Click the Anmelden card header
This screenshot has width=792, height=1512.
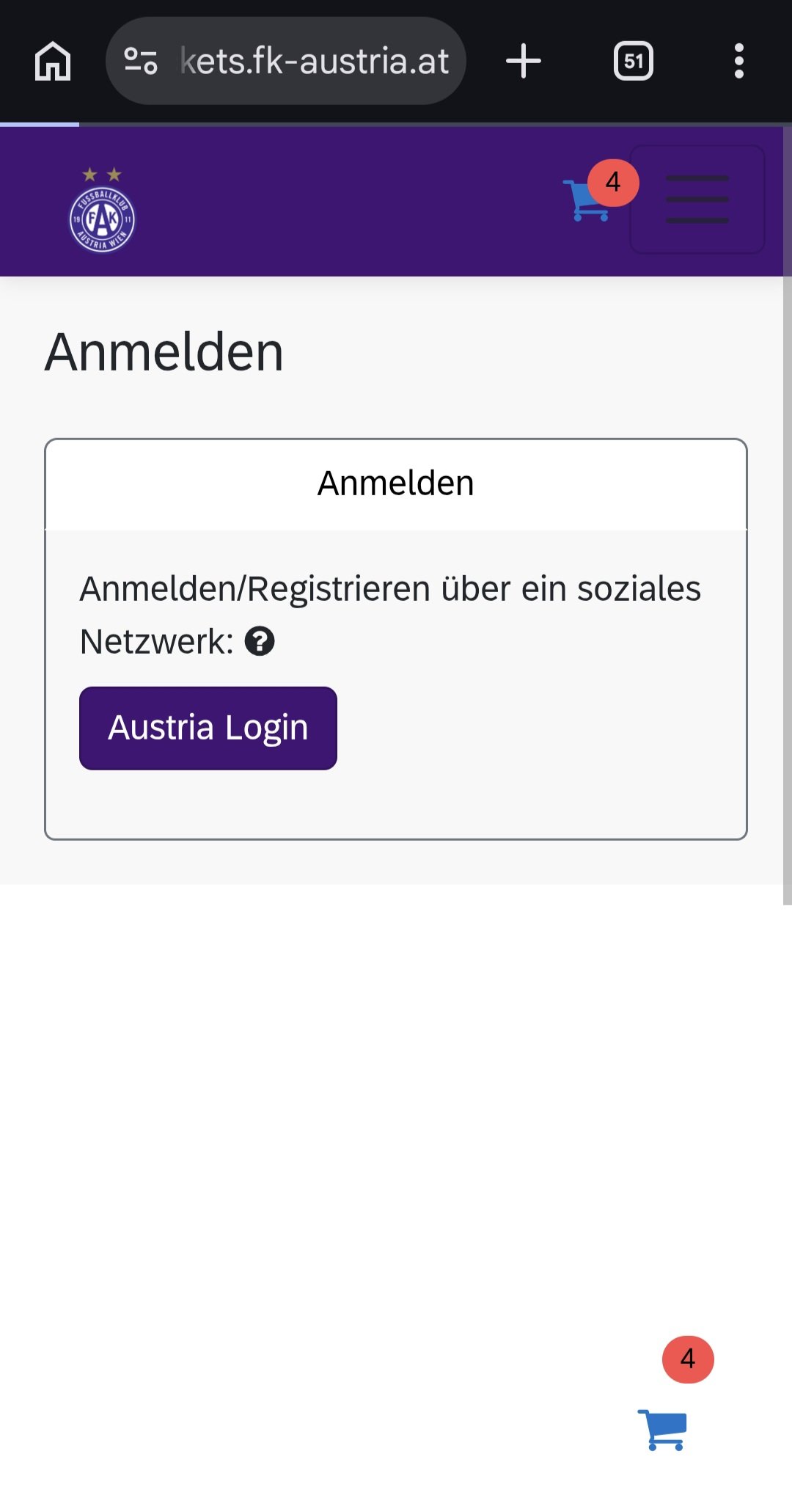pyautogui.click(x=396, y=483)
